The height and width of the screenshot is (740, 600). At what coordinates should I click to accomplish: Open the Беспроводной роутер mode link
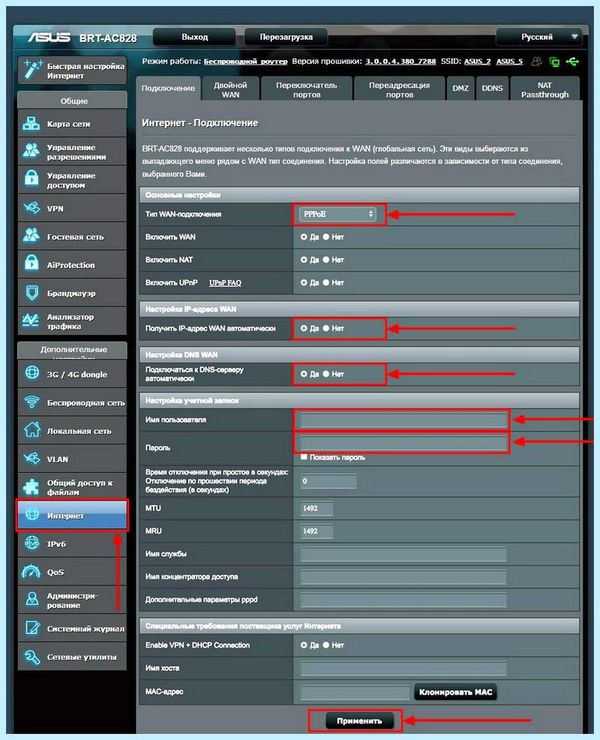pyautogui.click(x=245, y=61)
